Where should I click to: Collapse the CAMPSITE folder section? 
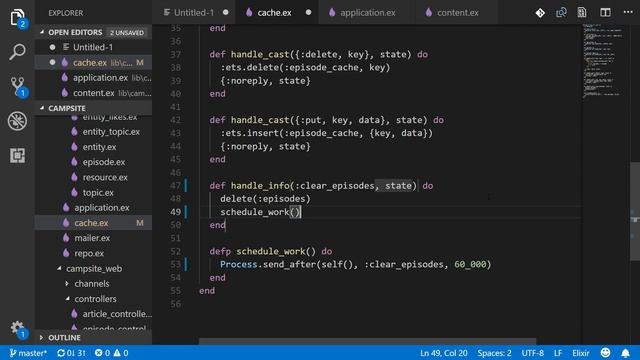point(67,108)
